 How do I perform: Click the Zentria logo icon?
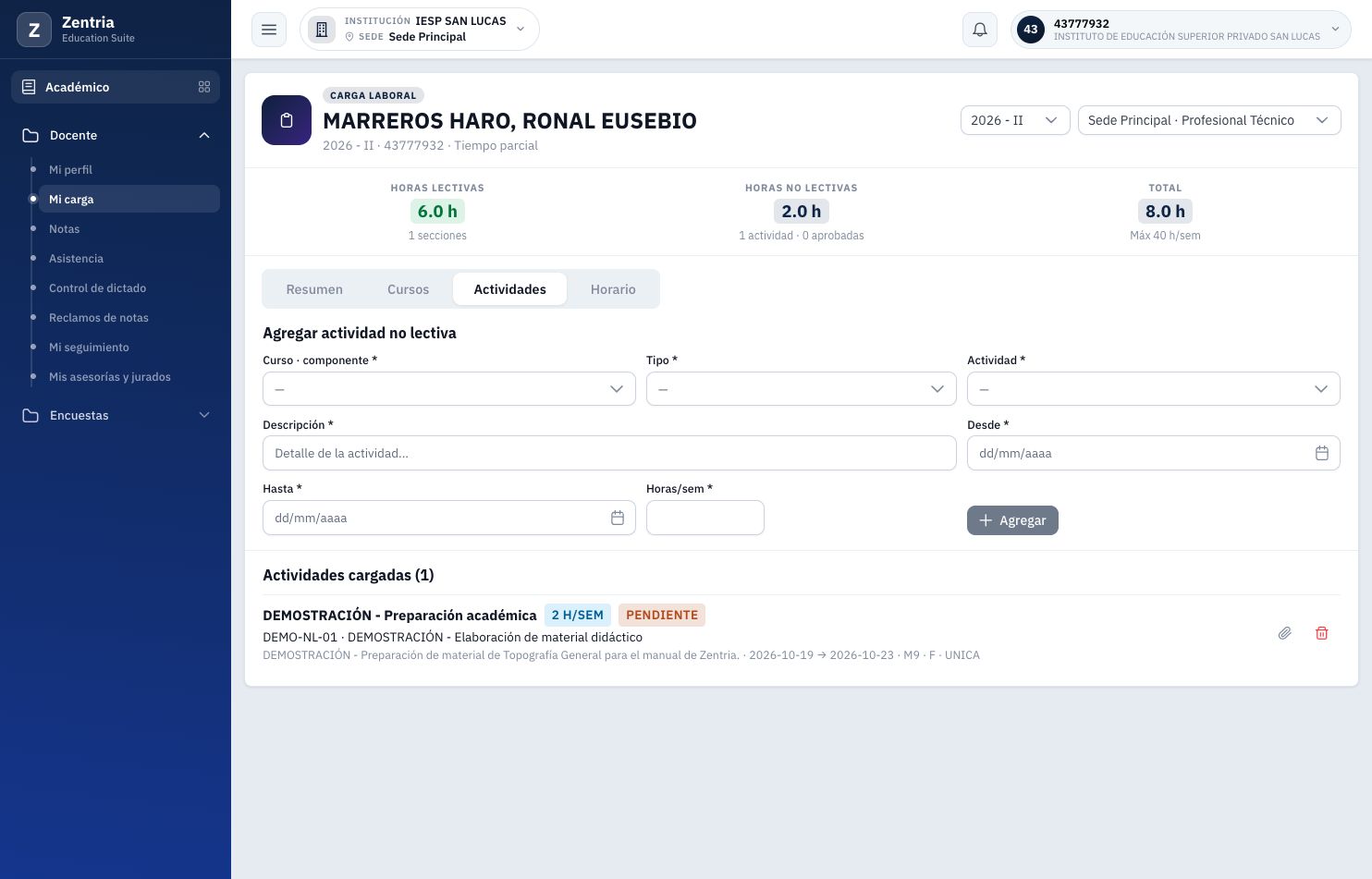pos(34,30)
